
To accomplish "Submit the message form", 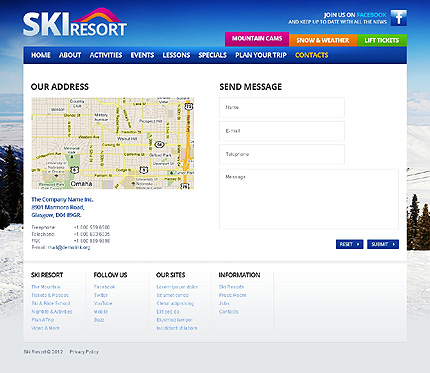I will (383, 244).
